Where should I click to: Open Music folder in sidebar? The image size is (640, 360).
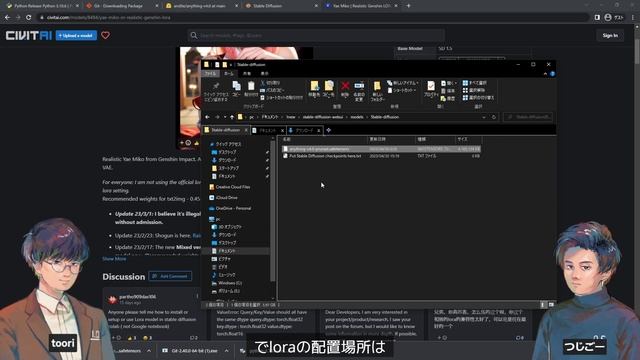click(223, 275)
